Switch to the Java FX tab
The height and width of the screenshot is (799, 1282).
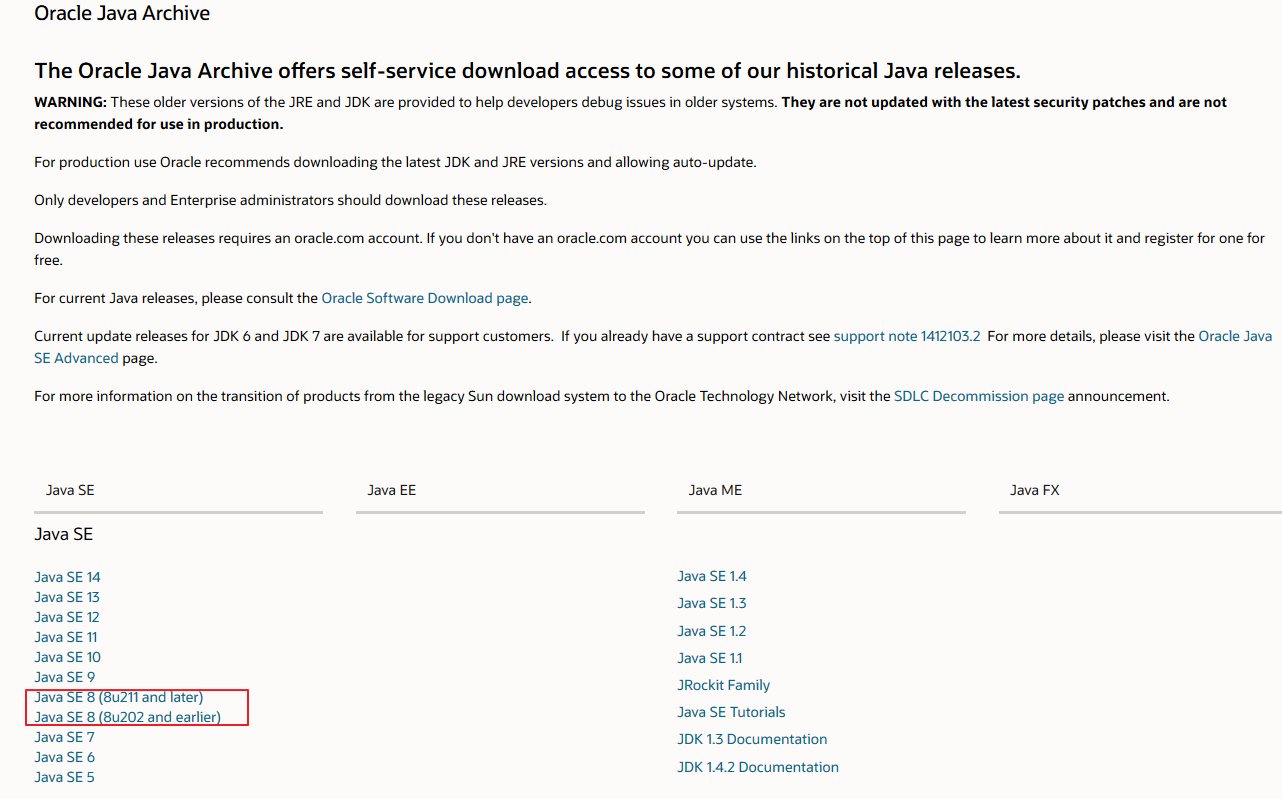(1034, 490)
